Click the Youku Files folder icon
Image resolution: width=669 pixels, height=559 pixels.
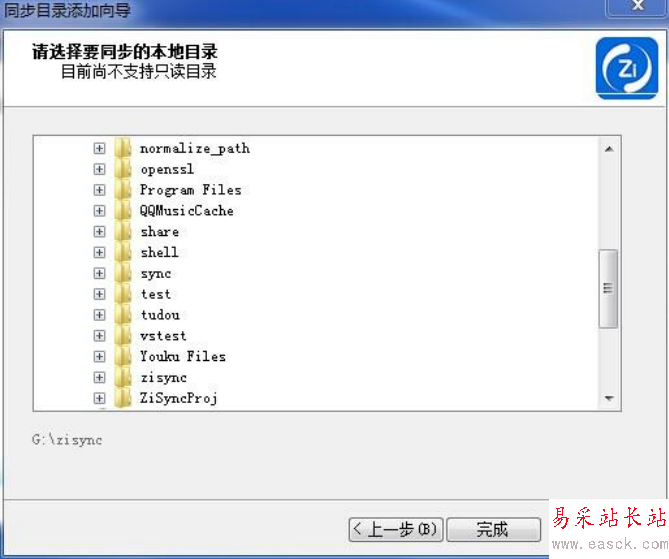coord(123,356)
